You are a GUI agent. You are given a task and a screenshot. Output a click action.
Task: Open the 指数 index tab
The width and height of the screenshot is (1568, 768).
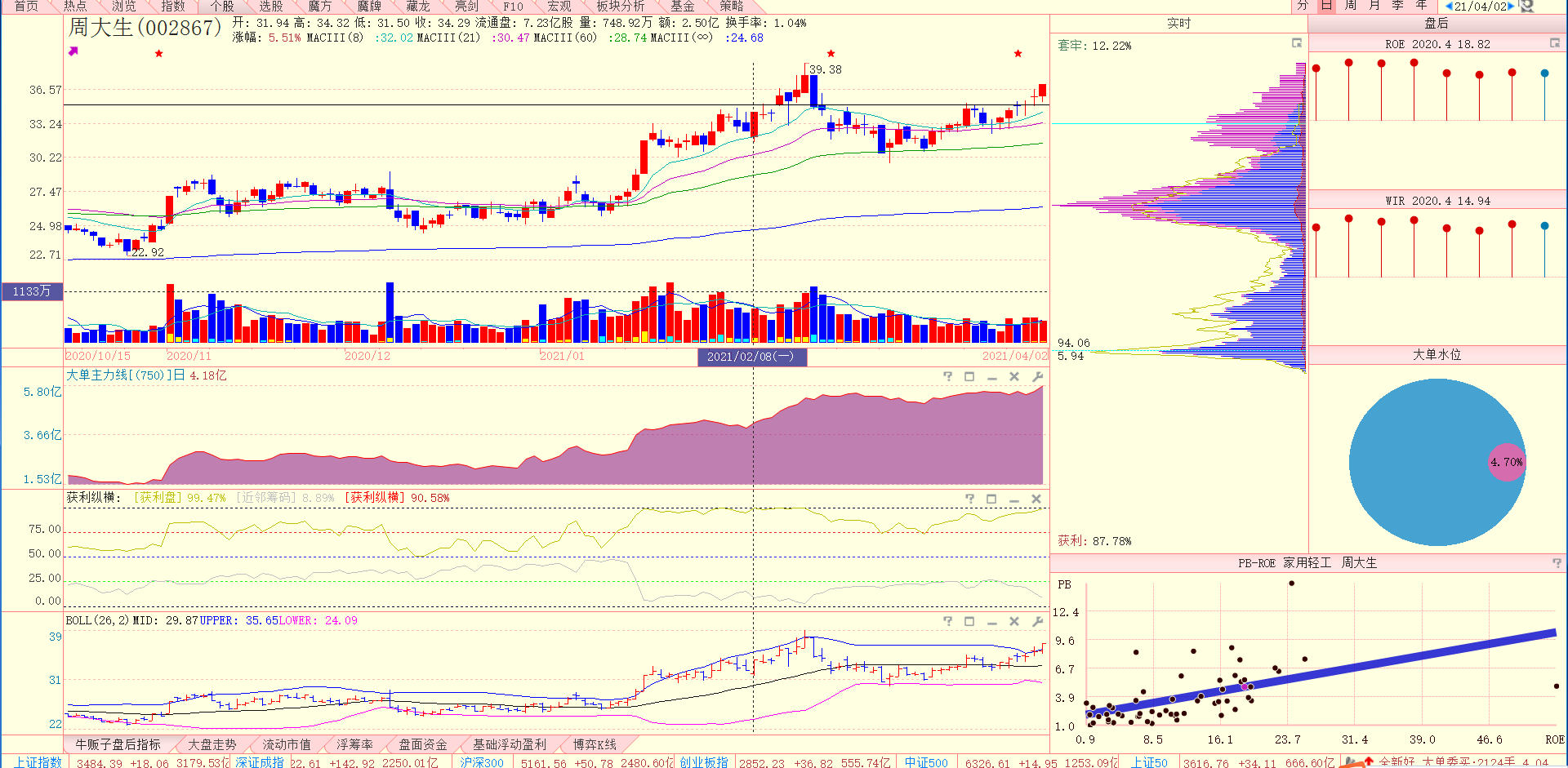click(x=173, y=6)
